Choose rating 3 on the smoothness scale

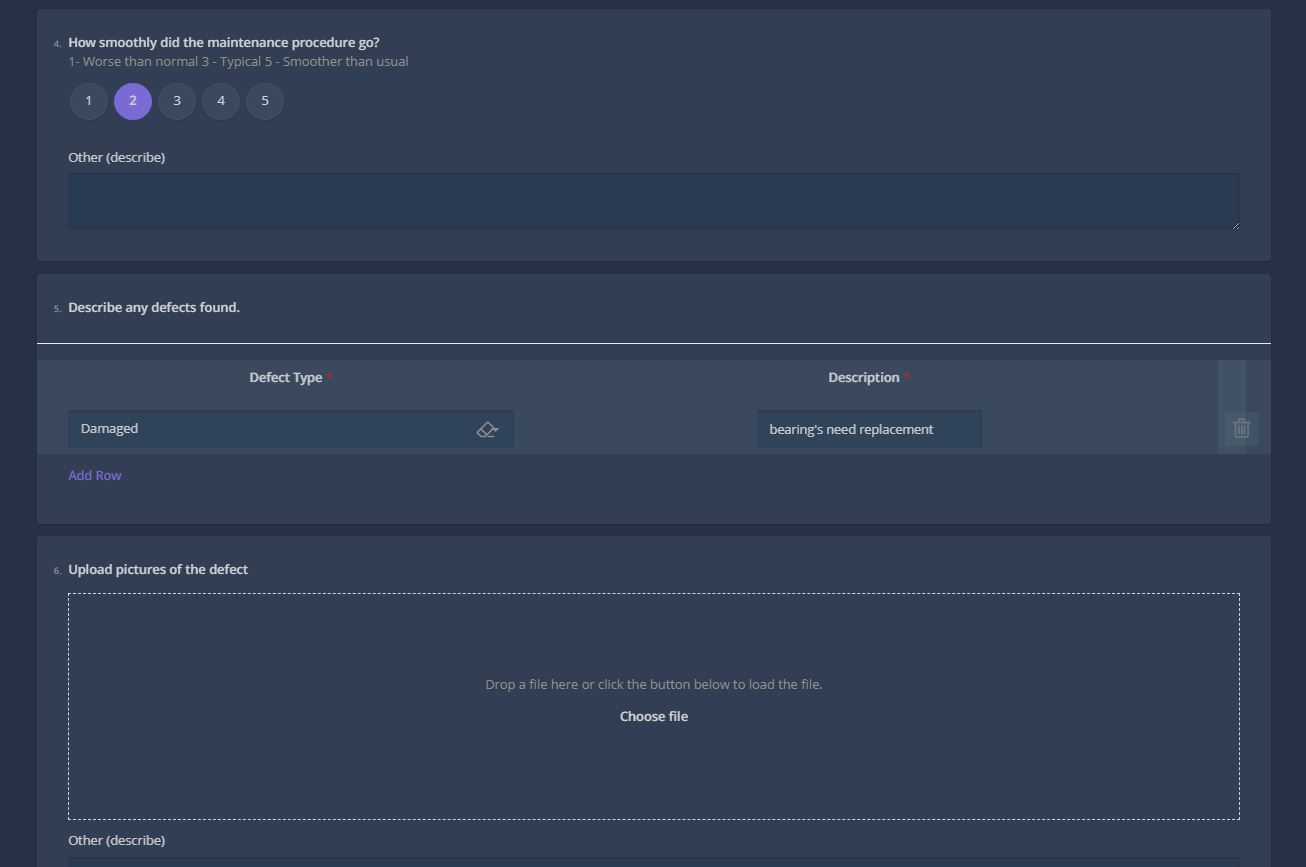[x=176, y=100]
